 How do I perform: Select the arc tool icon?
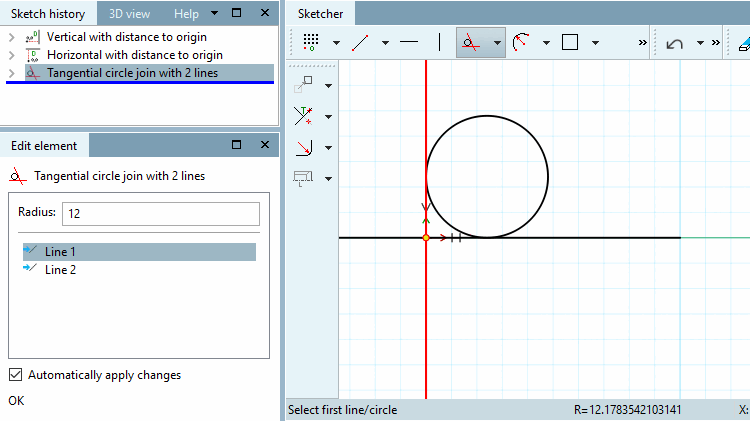point(521,42)
